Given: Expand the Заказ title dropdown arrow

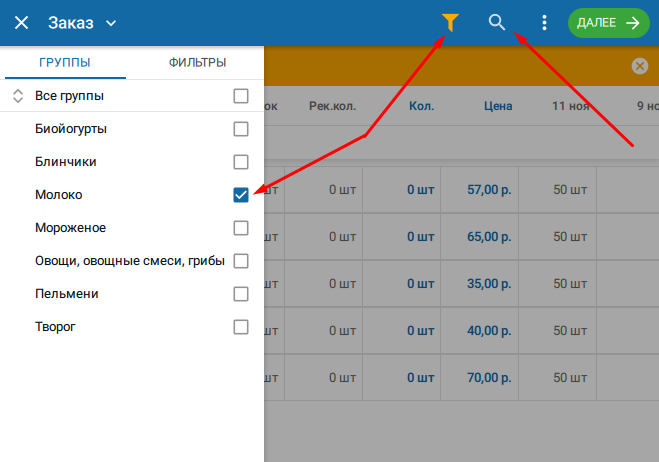Looking at the screenshot, I should click(x=110, y=23).
